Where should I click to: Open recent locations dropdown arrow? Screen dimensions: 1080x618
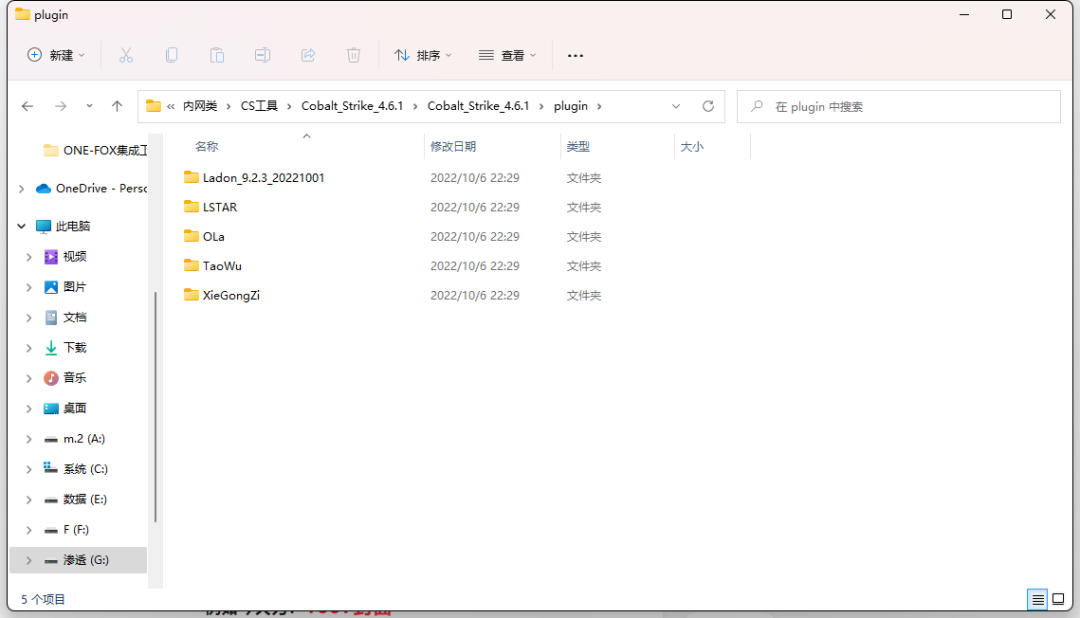click(90, 106)
